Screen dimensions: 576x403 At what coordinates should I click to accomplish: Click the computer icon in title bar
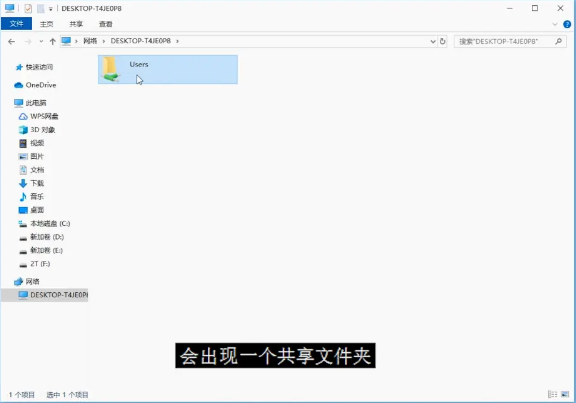(10, 8)
